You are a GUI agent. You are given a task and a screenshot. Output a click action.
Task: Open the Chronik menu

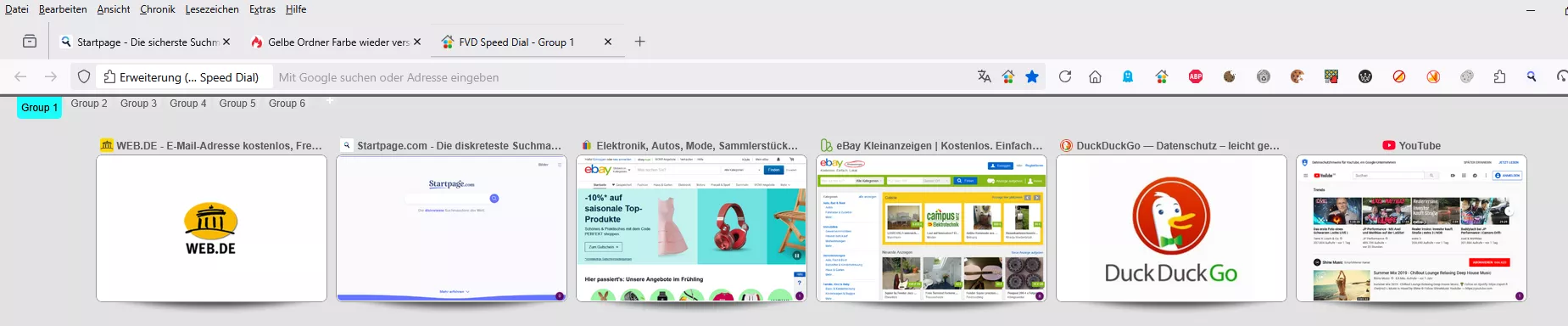pos(158,9)
